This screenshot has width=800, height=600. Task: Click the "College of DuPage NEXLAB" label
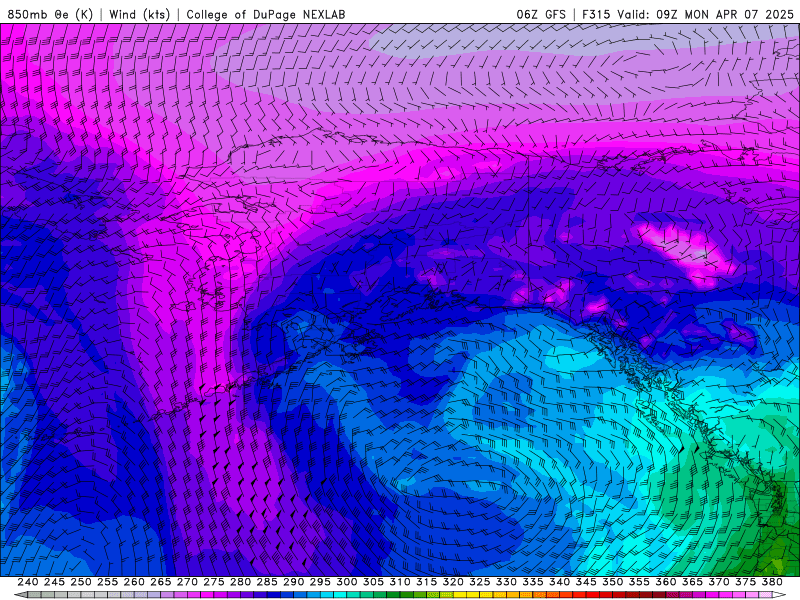265,14
